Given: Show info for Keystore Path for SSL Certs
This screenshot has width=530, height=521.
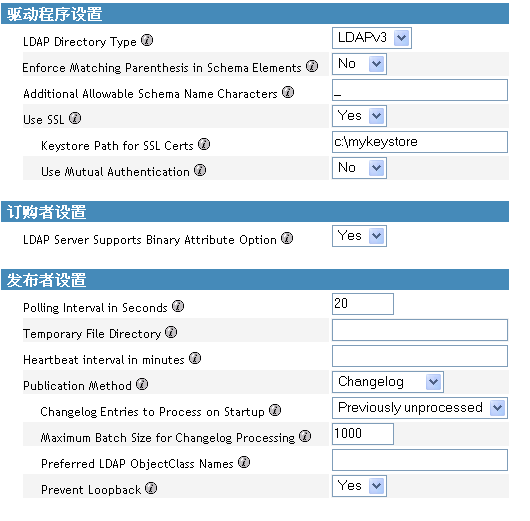Looking at the screenshot, I should 204,144.
